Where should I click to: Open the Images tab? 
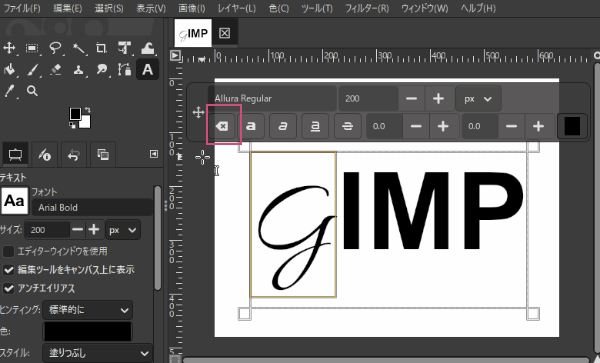pos(103,154)
